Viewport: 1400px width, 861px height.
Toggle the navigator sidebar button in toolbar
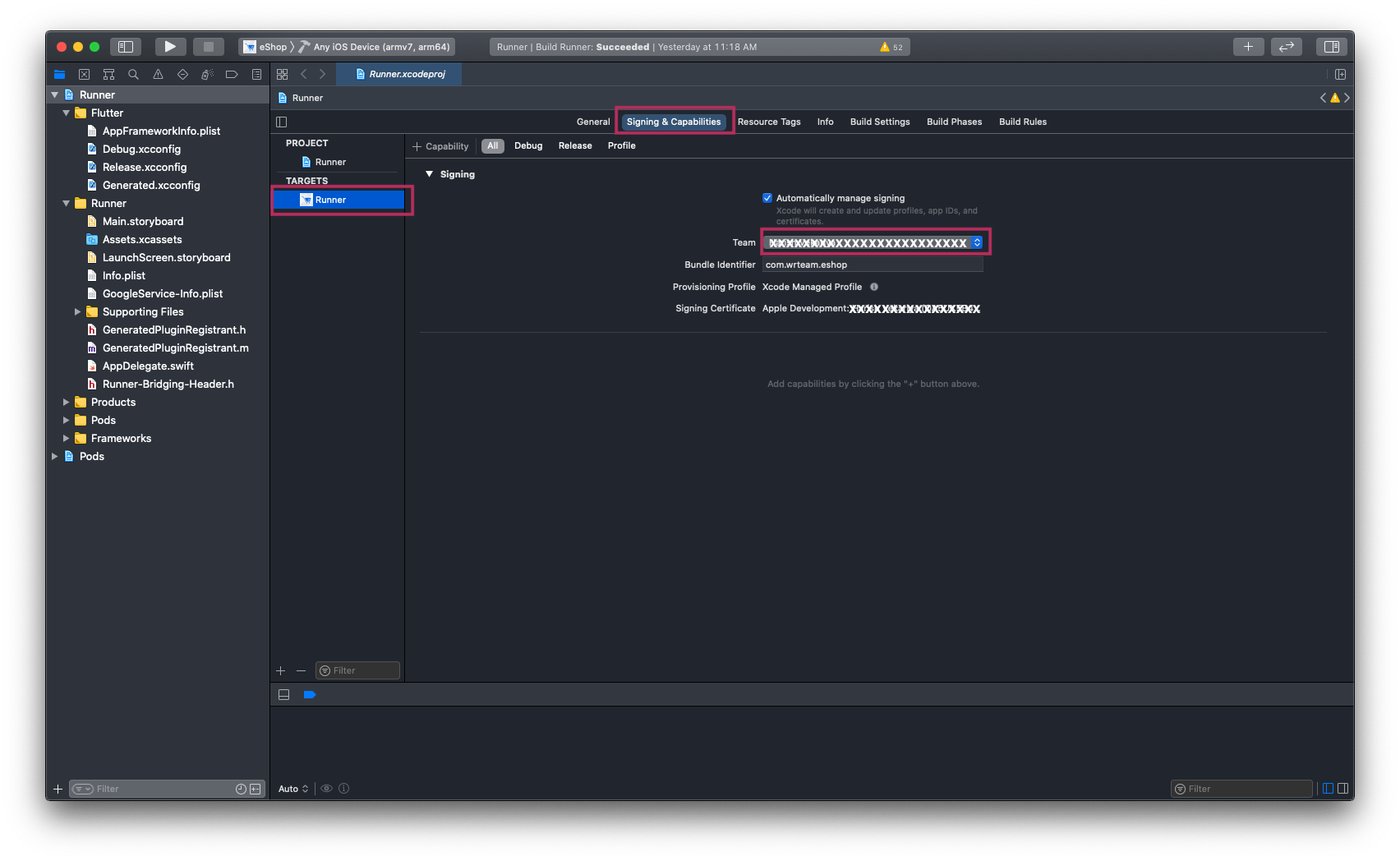[x=126, y=47]
